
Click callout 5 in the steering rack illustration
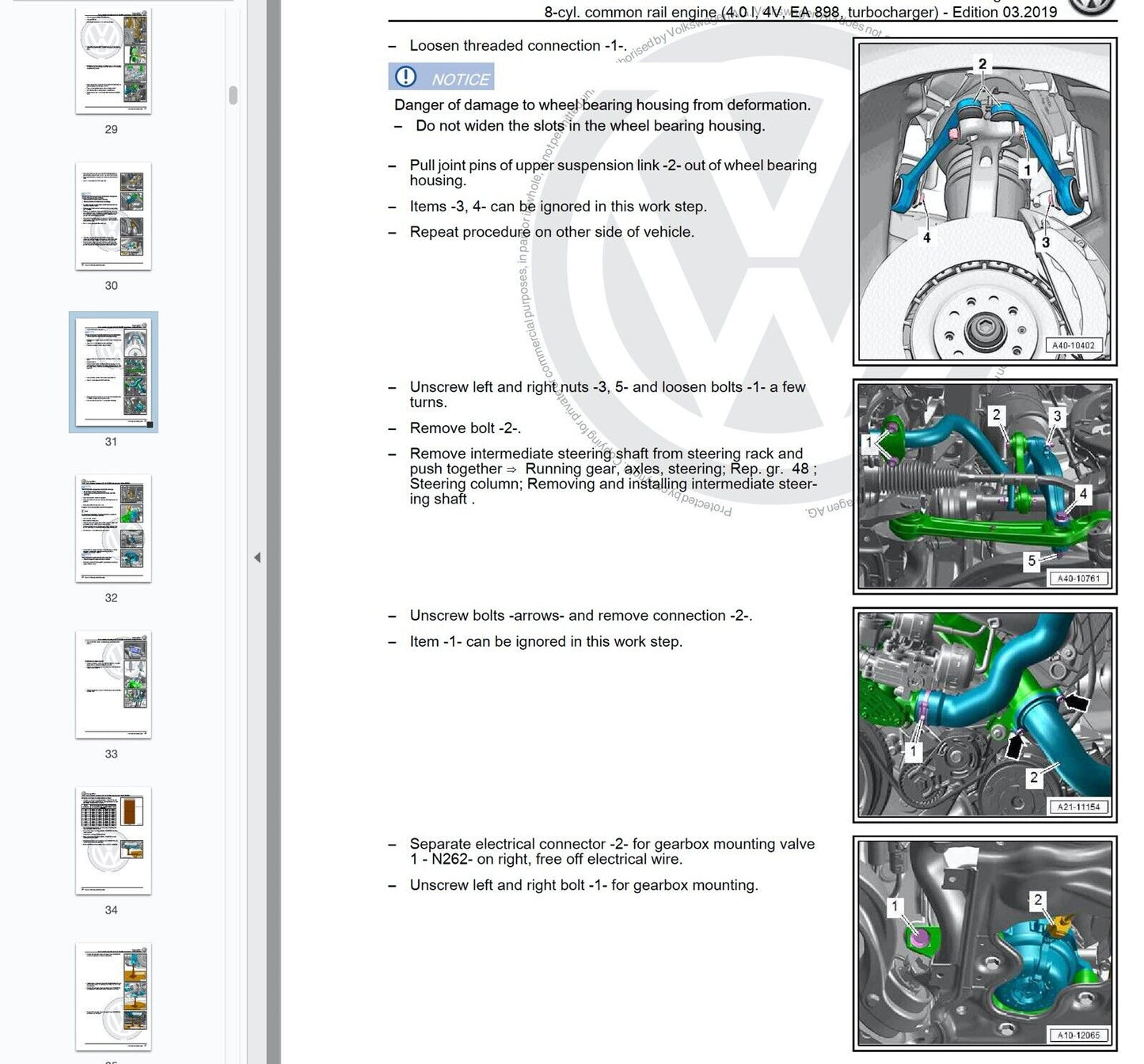click(1032, 560)
